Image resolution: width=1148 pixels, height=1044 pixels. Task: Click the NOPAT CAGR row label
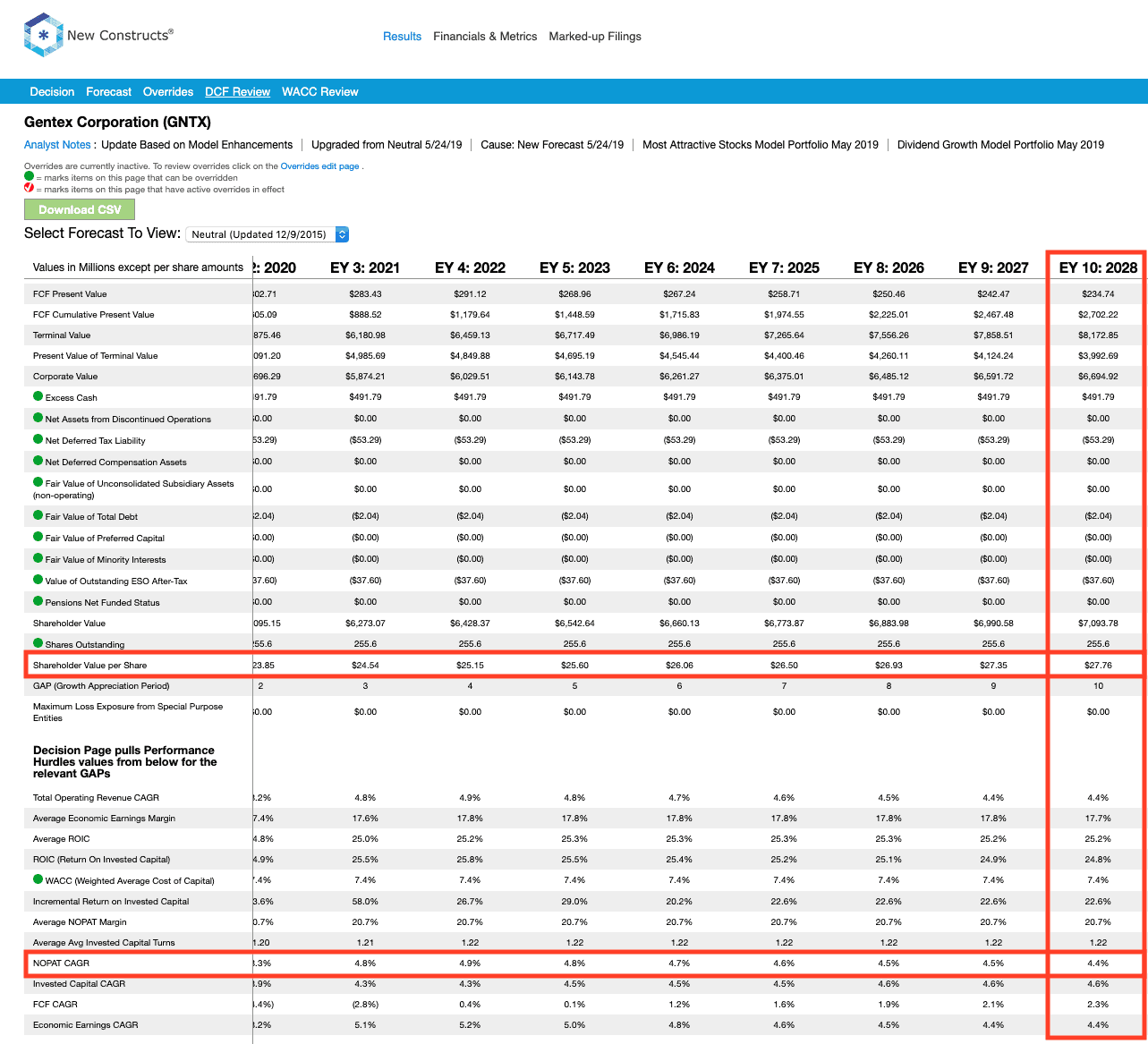click(x=61, y=963)
